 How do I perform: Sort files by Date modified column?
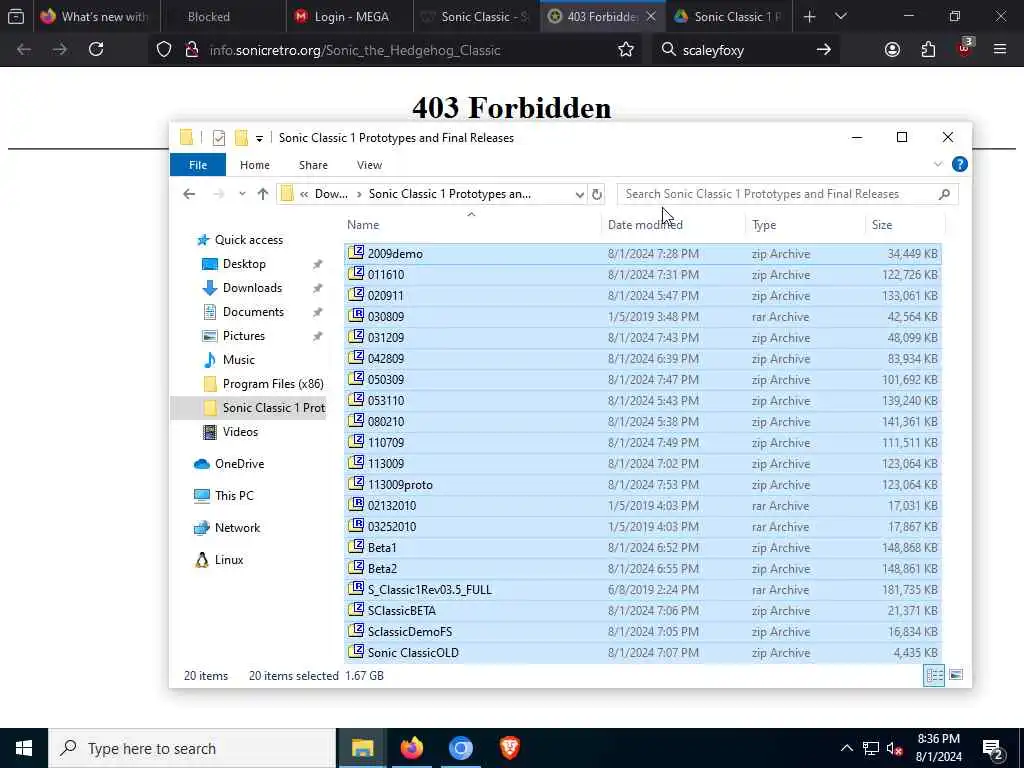click(x=645, y=225)
